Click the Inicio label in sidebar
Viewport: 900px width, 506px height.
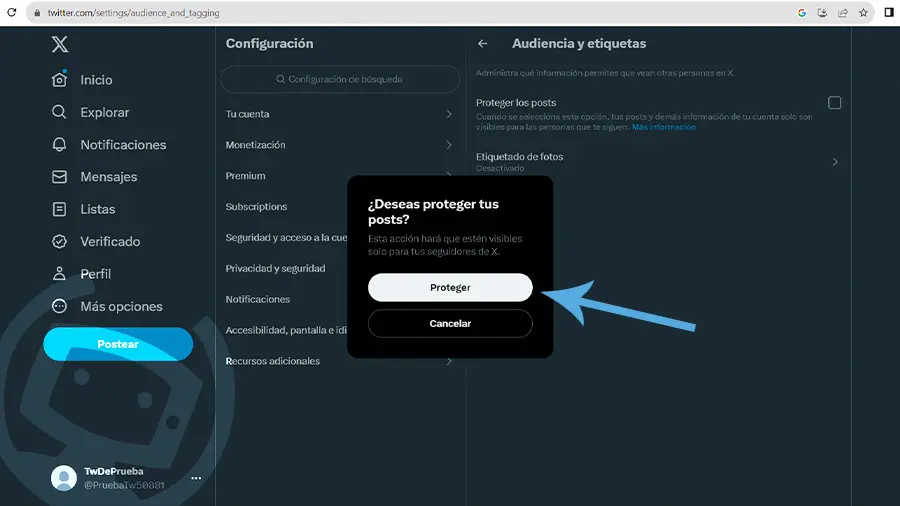pyautogui.click(x=96, y=80)
